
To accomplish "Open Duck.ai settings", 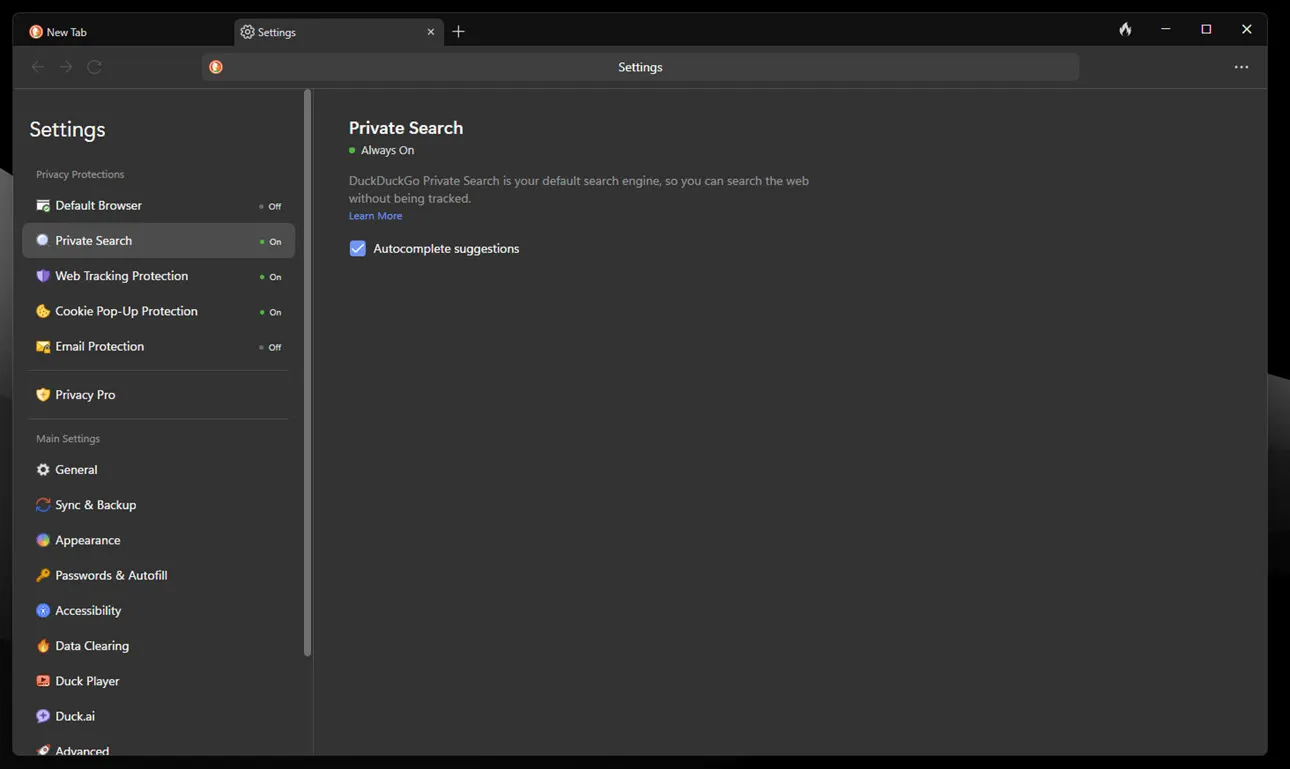I will tap(74, 716).
